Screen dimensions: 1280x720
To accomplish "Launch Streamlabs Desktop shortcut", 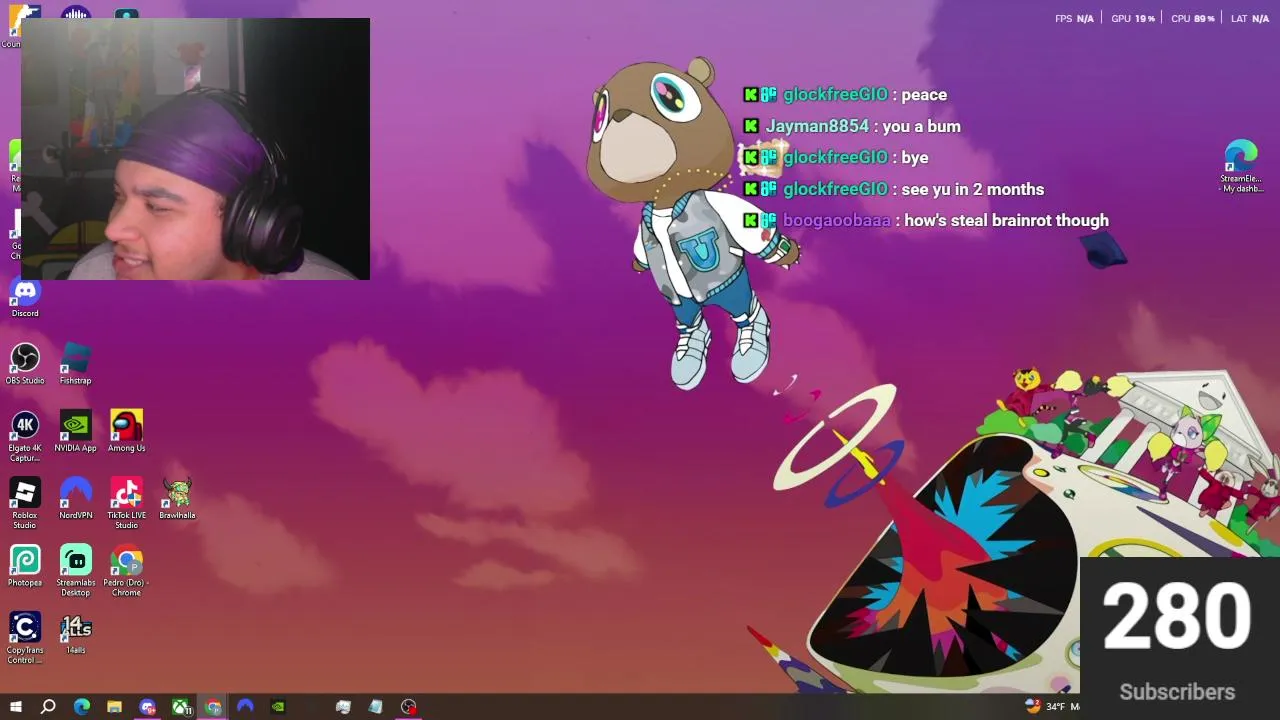I will coord(76,571).
